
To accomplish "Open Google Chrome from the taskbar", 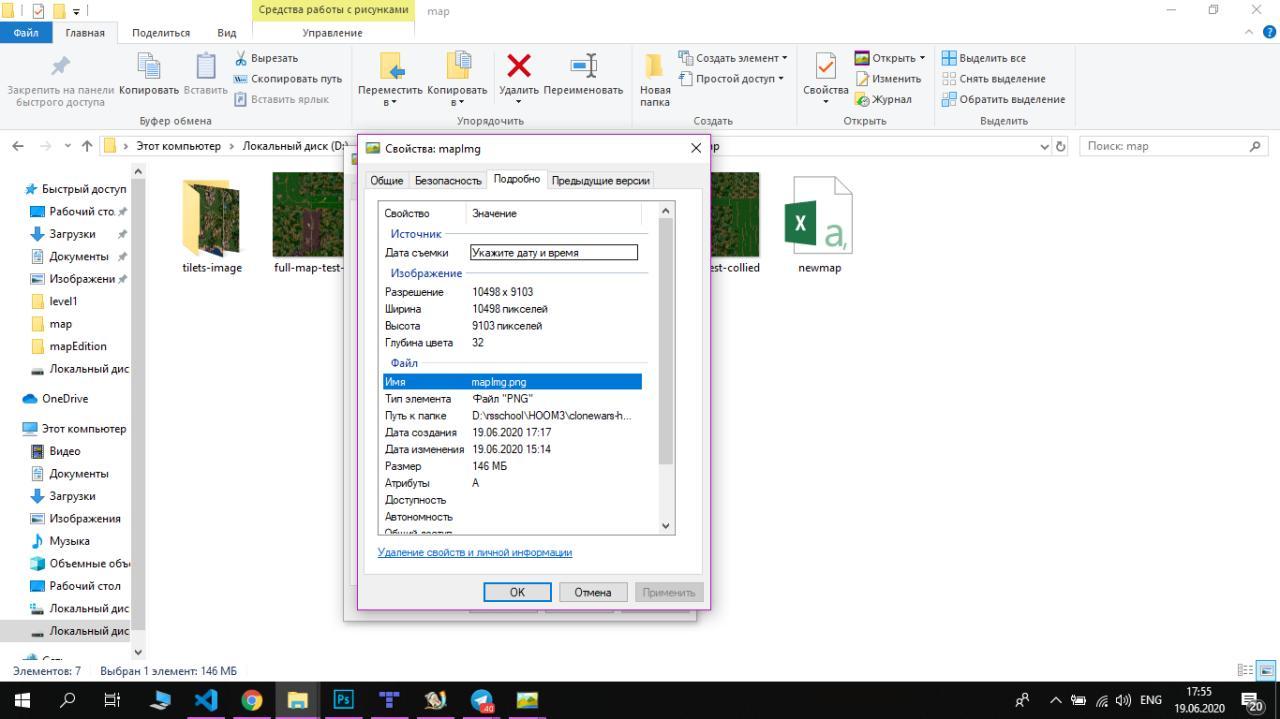I will click(x=251, y=700).
